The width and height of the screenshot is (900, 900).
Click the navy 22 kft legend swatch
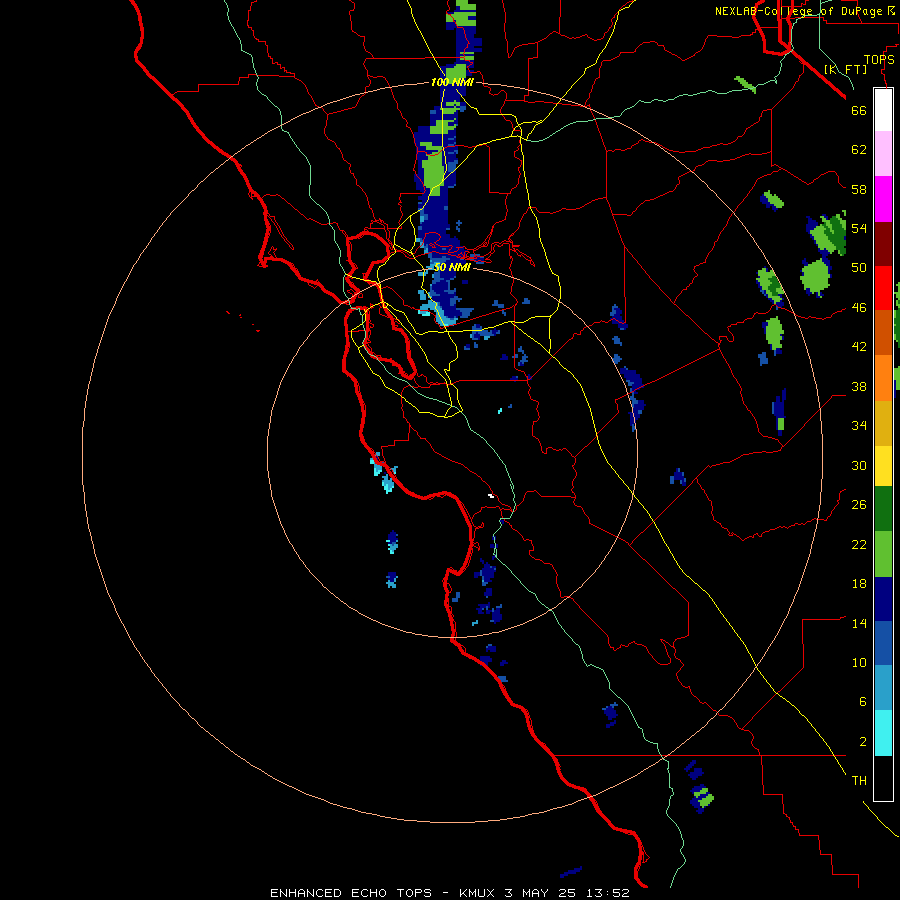pyautogui.click(x=883, y=599)
